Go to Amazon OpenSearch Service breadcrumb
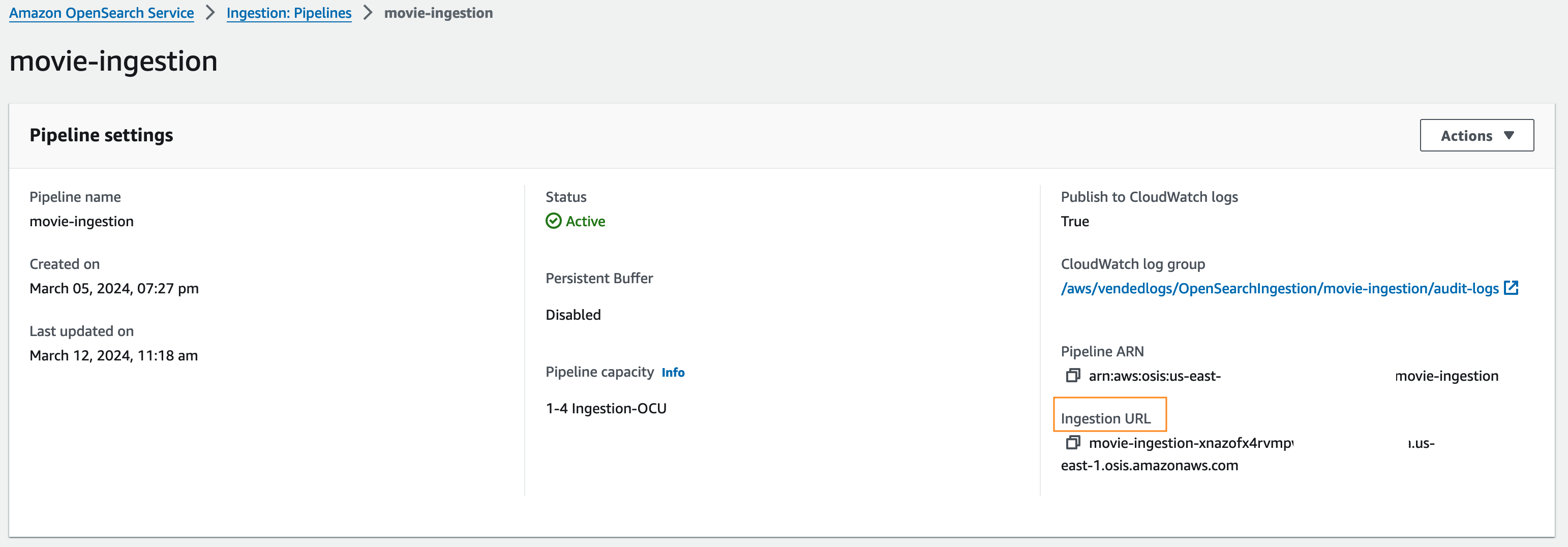This screenshot has height=547, width=1568. point(101,13)
